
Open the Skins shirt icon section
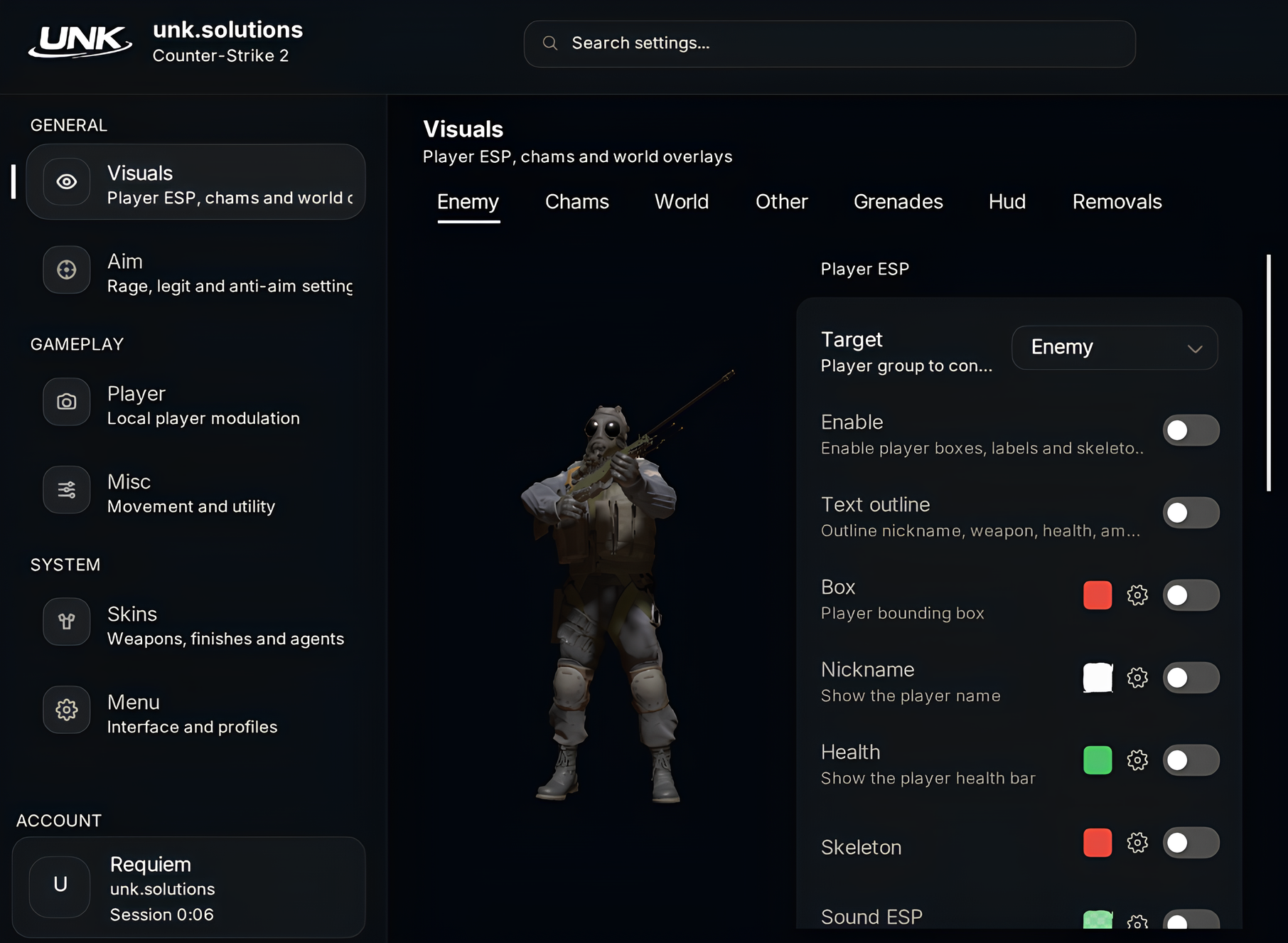tap(67, 623)
